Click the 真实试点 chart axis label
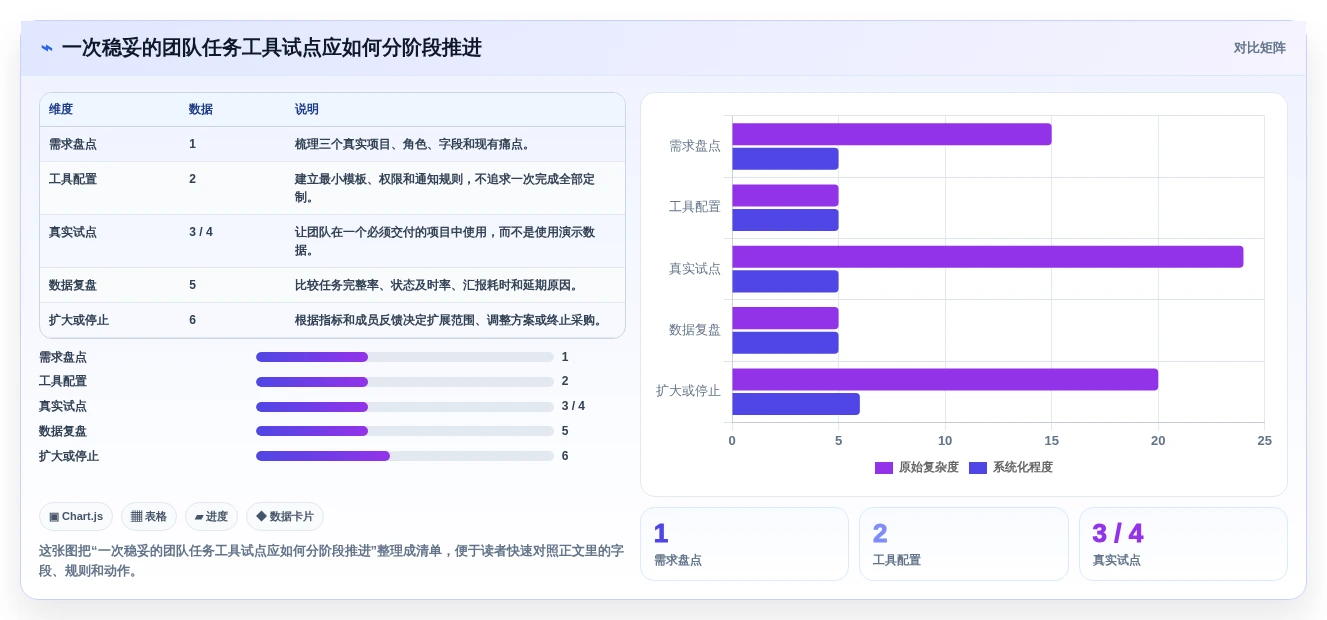This screenshot has height=620, width=1327. click(x=695, y=268)
